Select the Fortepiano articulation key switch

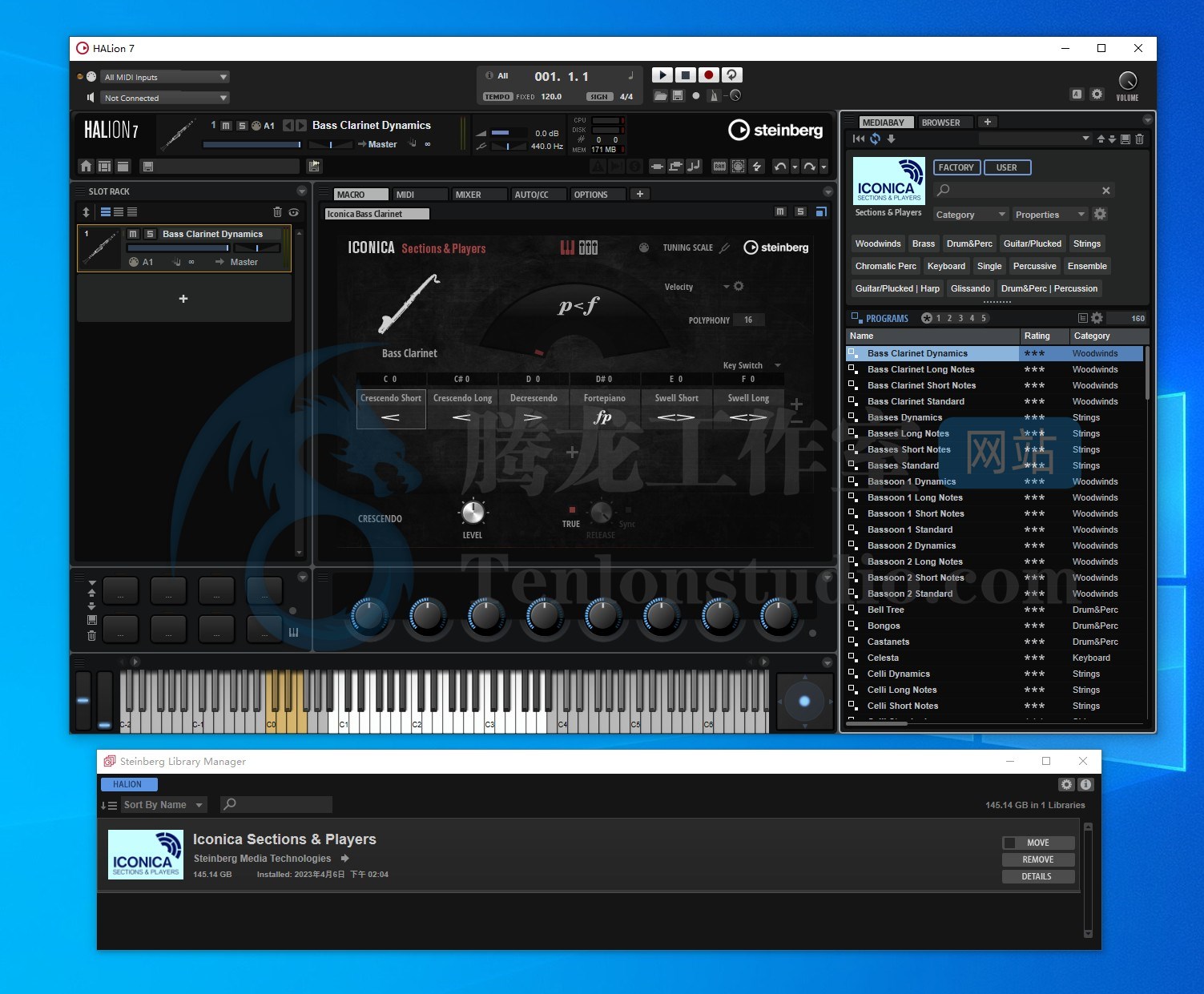point(605,408)
